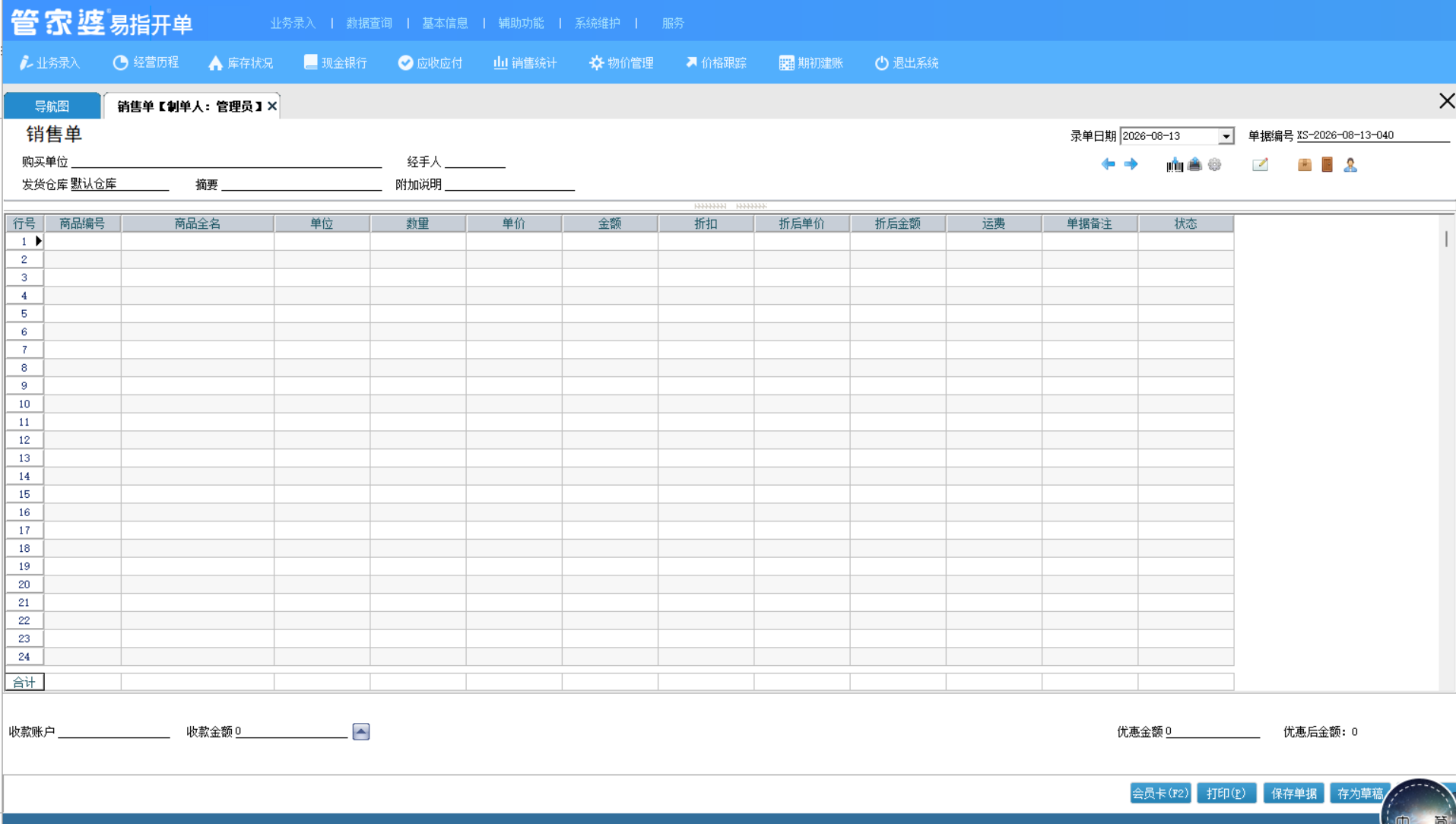This screenshot has width=1456, height=824.
Task: Select the 销售单 tab
Action: [x=191, y=106]
